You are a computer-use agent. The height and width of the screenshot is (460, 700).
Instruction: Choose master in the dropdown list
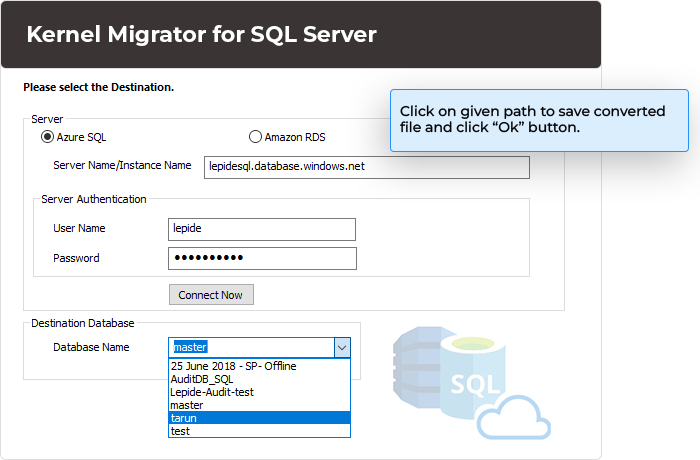tap(259, 405)
